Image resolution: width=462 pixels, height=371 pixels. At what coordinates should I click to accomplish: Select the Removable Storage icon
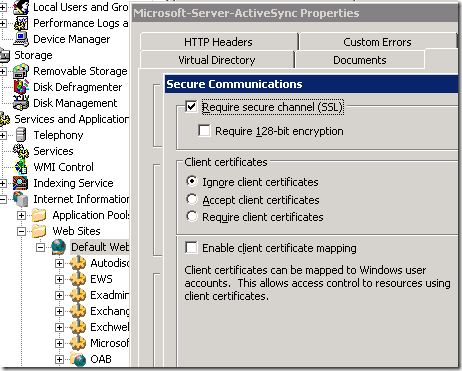coord(21,71)
